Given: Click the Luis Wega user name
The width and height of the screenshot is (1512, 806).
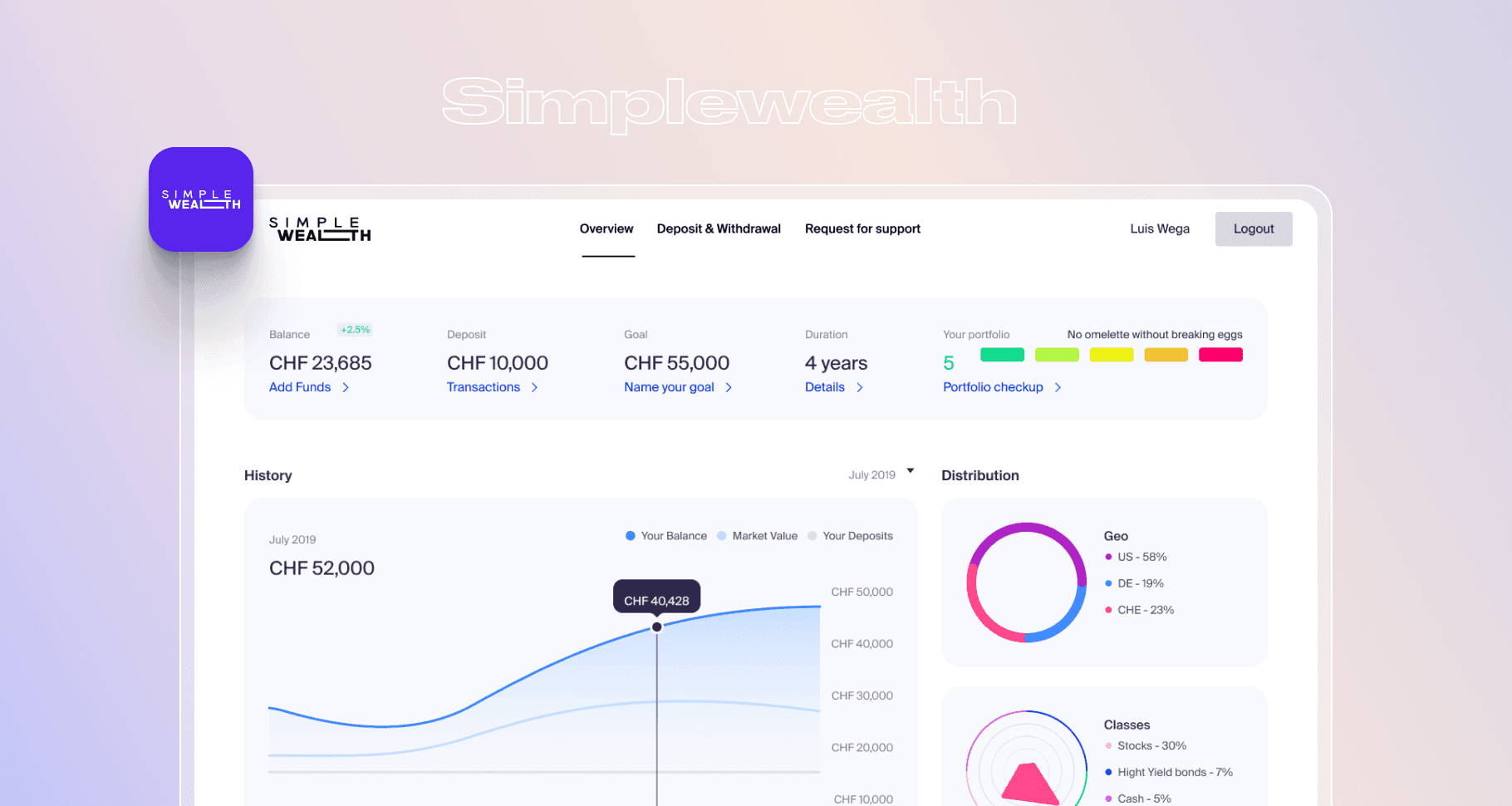Looking at the screenshot, I should coord(1160,229).
